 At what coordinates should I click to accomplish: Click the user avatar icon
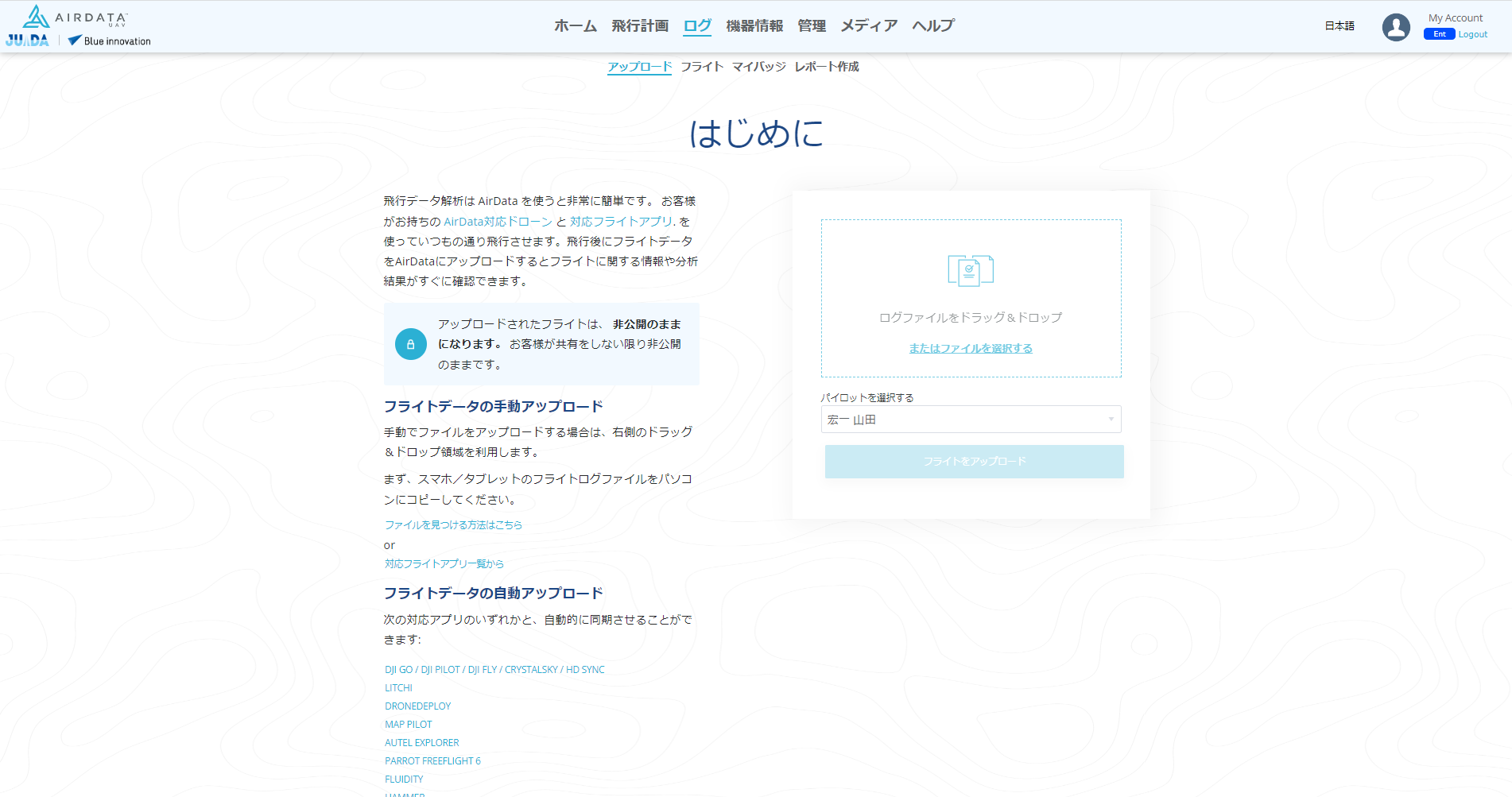(x=1396, y=27)
